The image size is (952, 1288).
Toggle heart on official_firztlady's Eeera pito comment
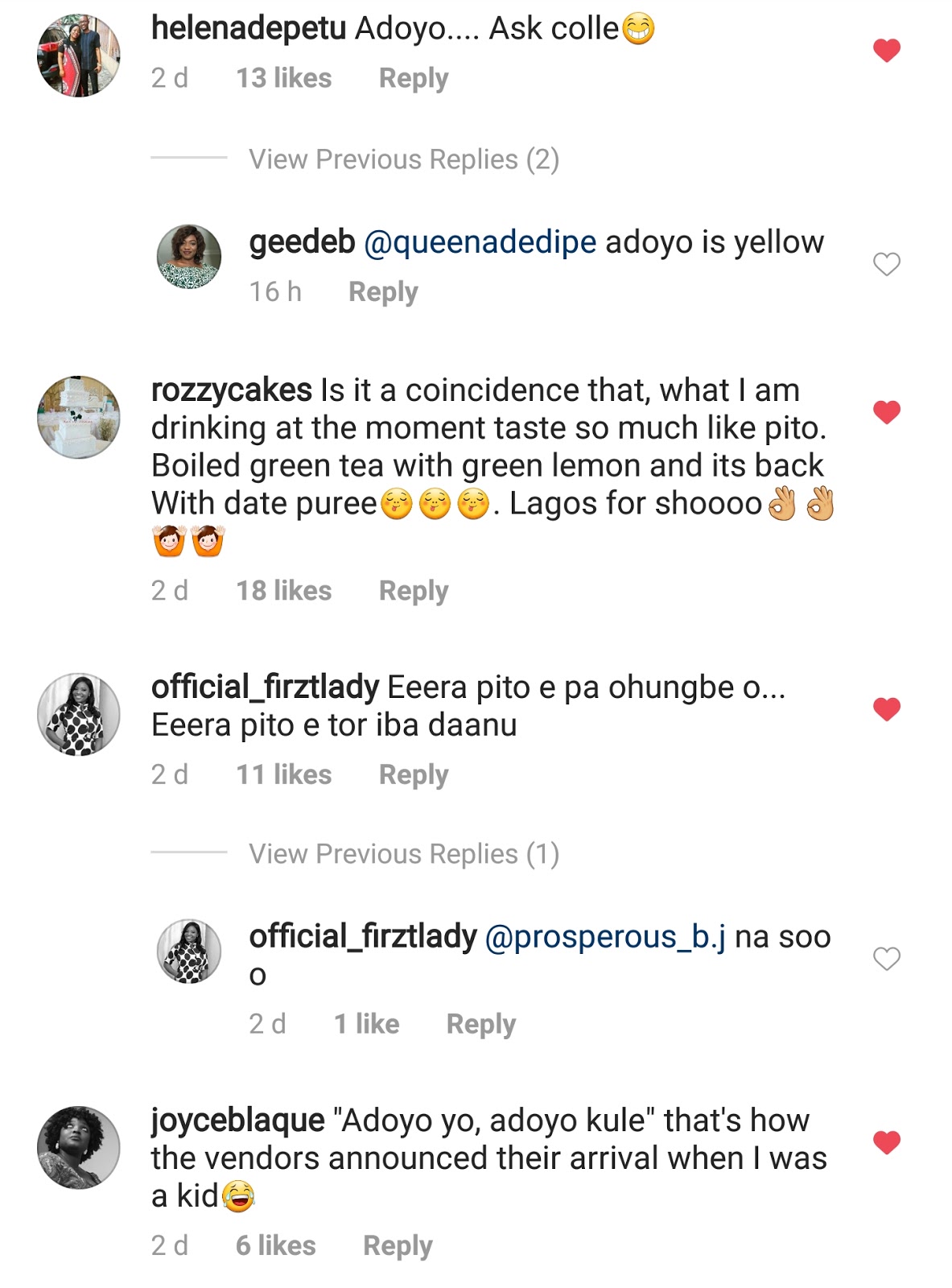pos(886,709)
